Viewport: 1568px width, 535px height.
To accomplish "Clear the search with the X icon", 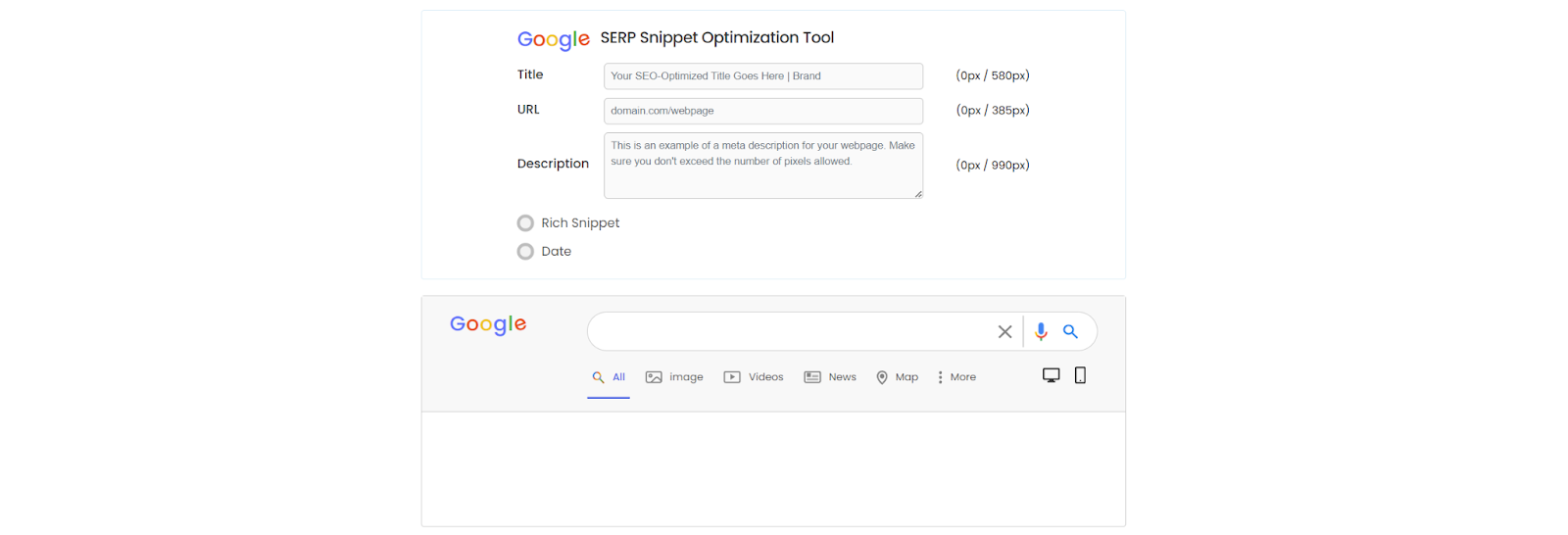I will [x=1004, y=332].
